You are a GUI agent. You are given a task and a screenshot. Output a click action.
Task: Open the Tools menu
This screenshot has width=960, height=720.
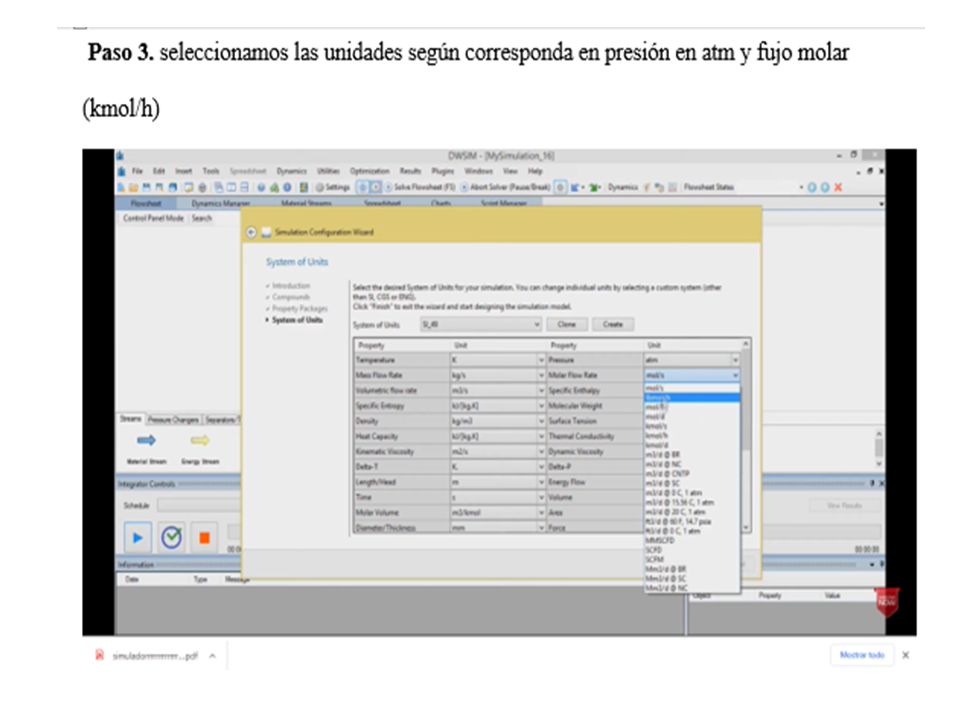(211, 171)
